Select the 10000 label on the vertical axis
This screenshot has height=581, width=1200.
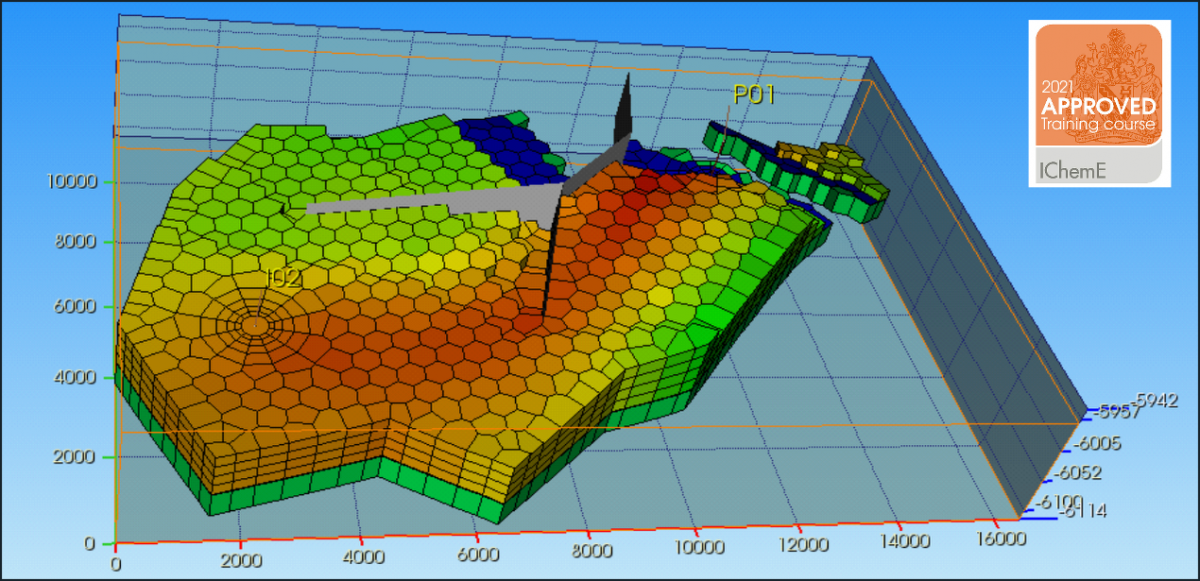click(72, 183)
